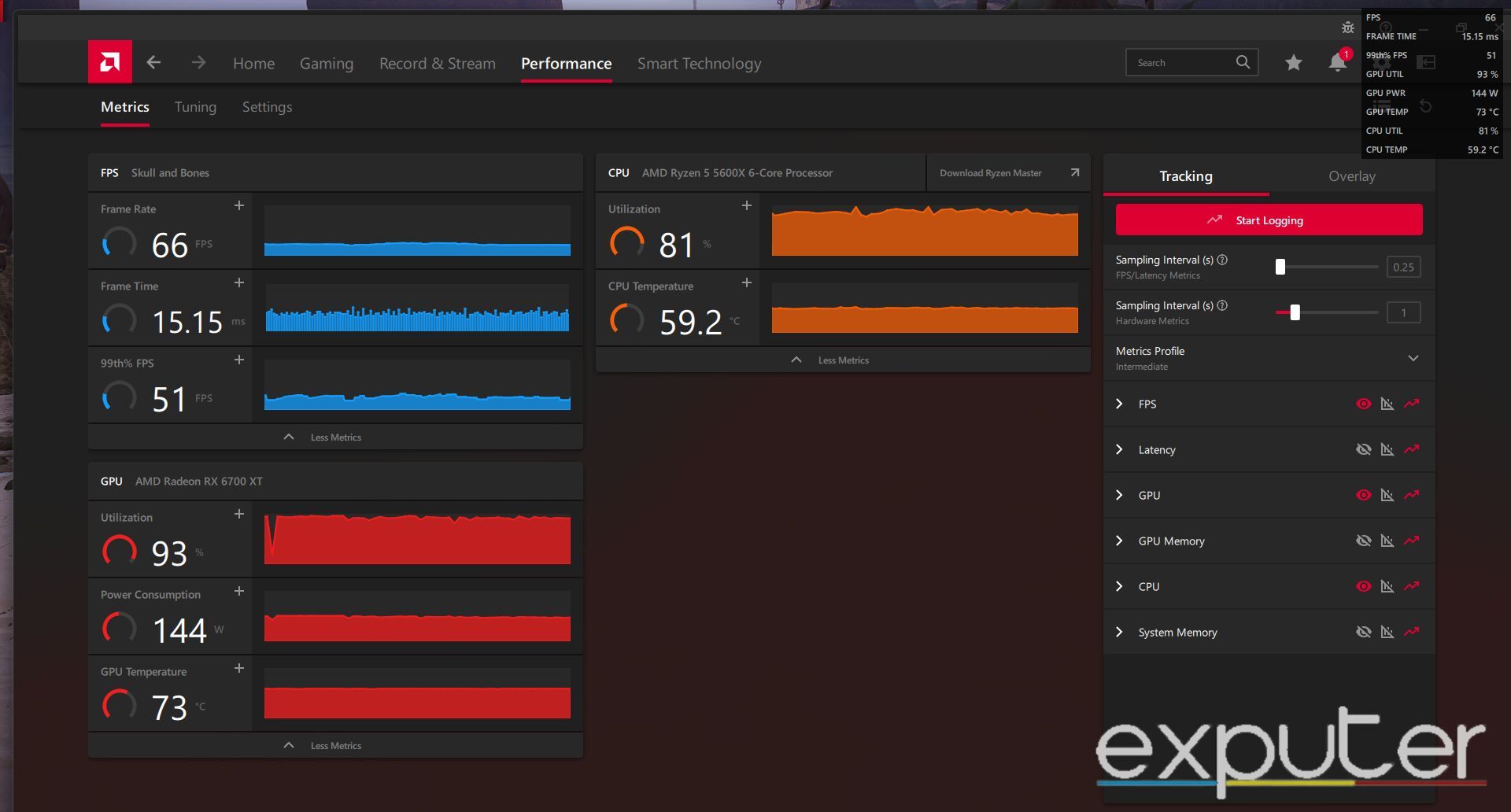Open the Smart Technology tab
This screenshot has width=1511, height=812.
pyautogui.click(x=699, y=63)
